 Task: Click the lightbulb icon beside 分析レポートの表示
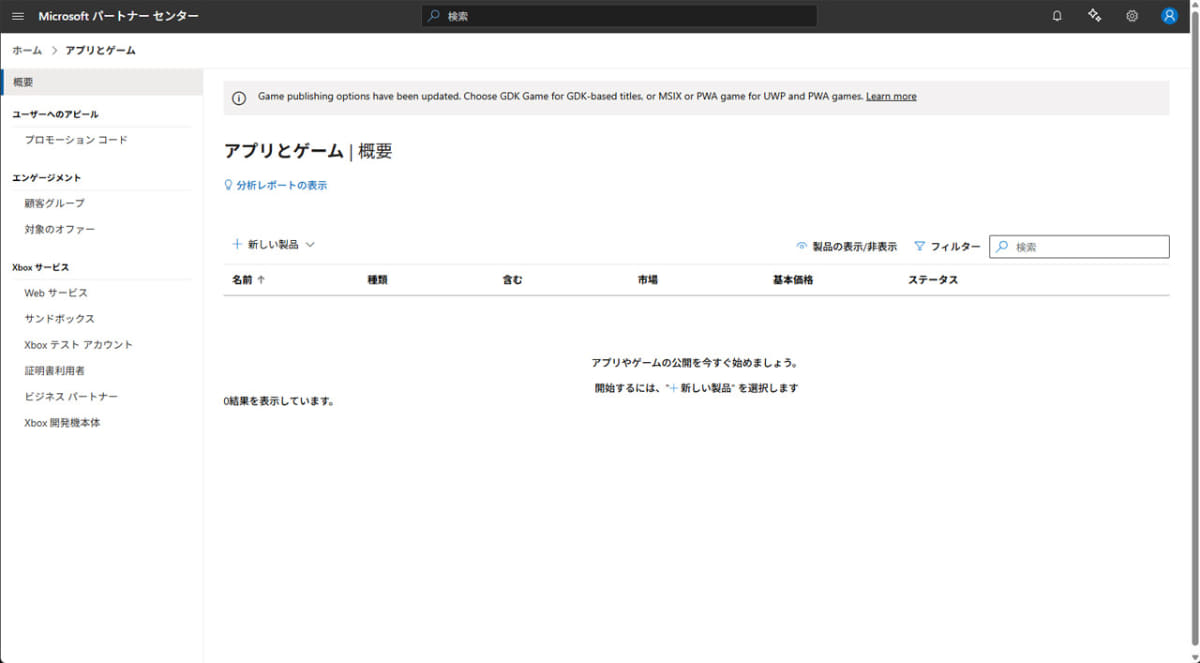pyautogui.click(x=229, y=185)
